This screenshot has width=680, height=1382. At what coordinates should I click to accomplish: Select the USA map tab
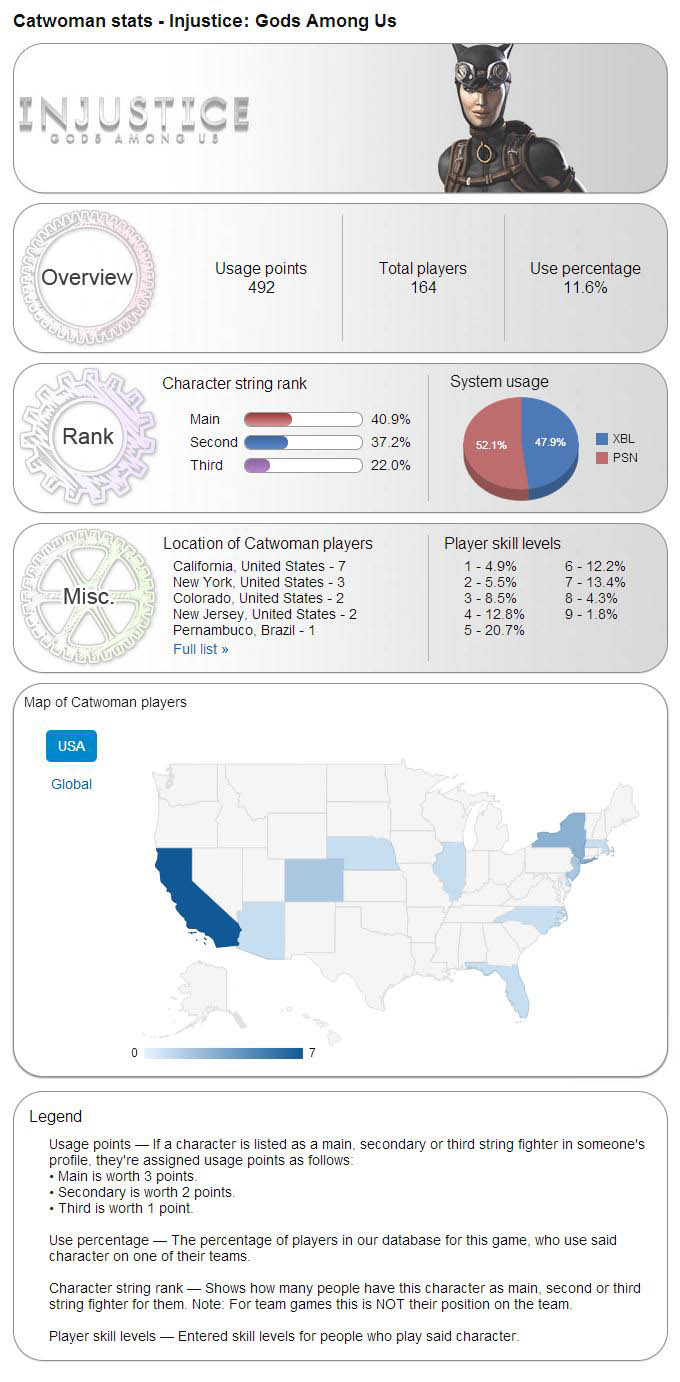(71, 746)
